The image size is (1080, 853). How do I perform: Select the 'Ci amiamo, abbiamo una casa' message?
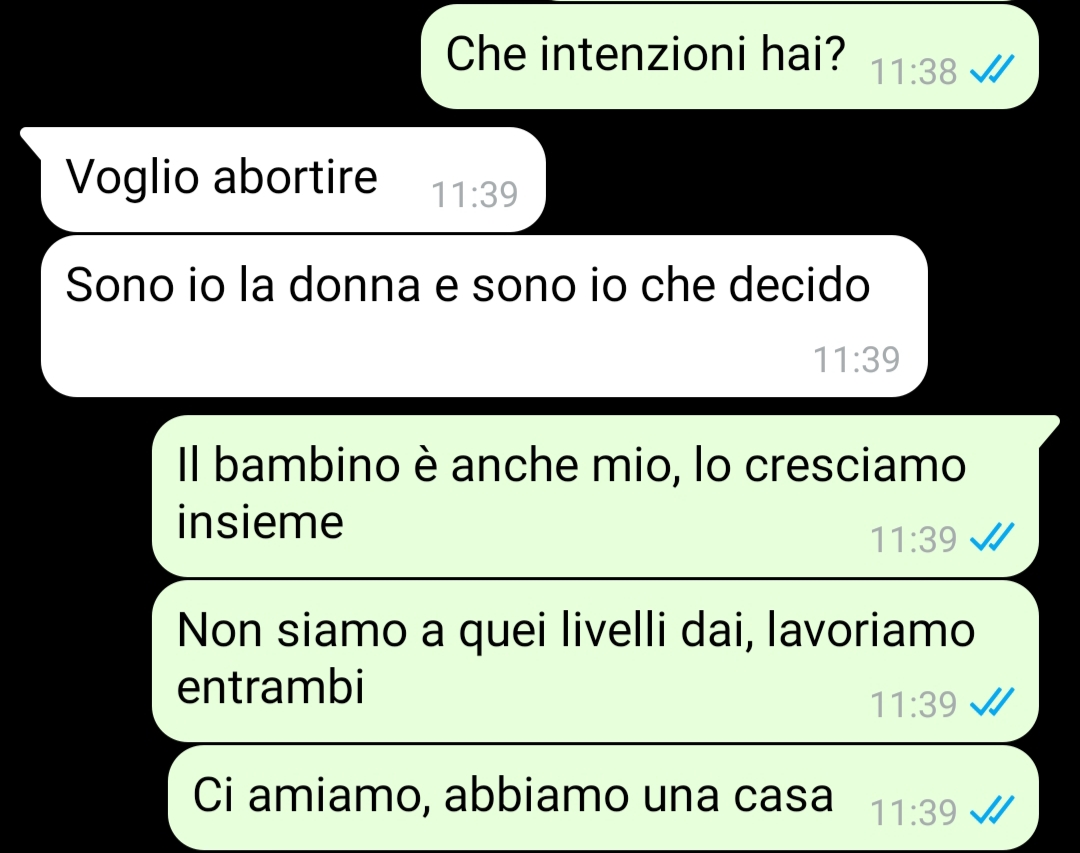(603, 797)
